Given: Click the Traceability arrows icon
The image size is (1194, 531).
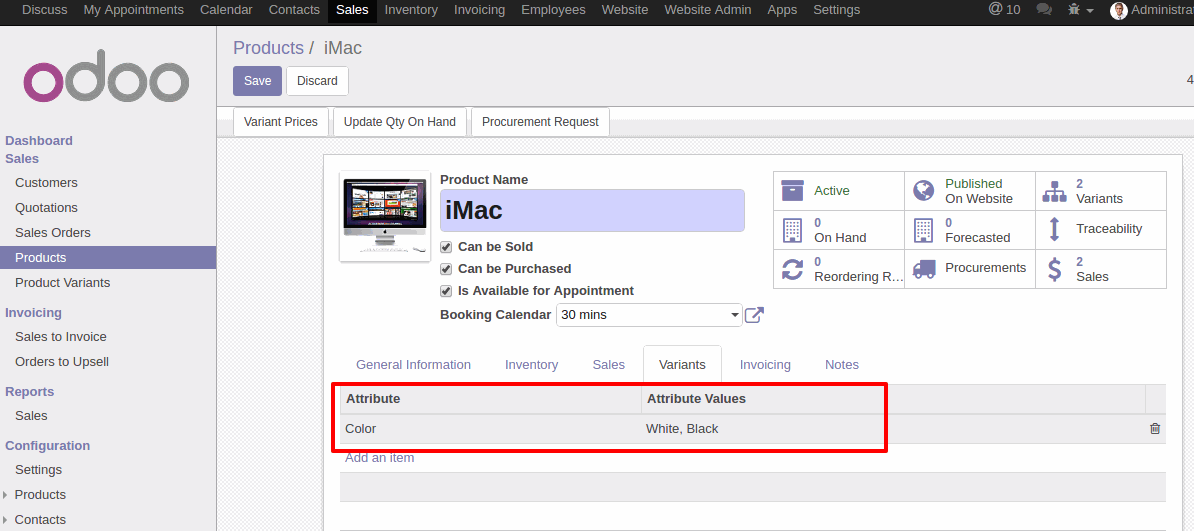Looking at the screenshot, I should coord(1055,229).
